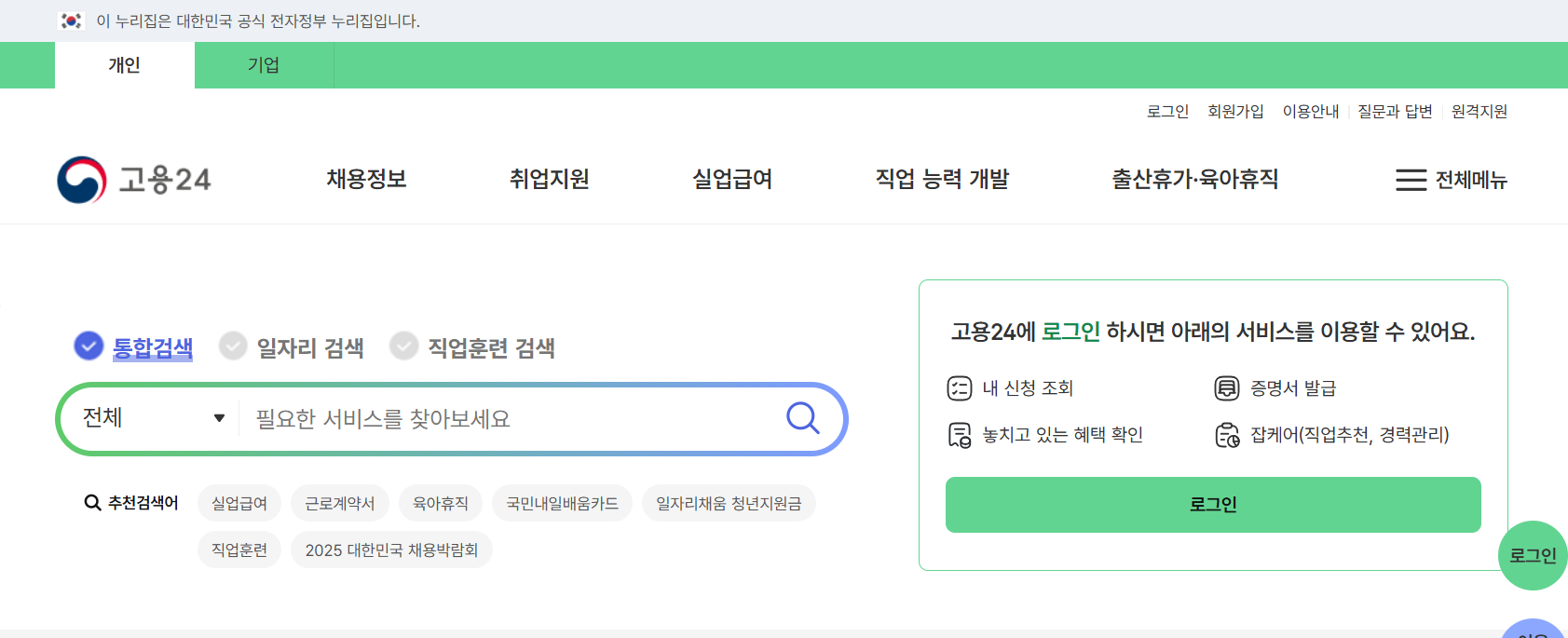Click the 고용24 logo icon
Viewport: 1568px width, 638px height.
point(82,180)
